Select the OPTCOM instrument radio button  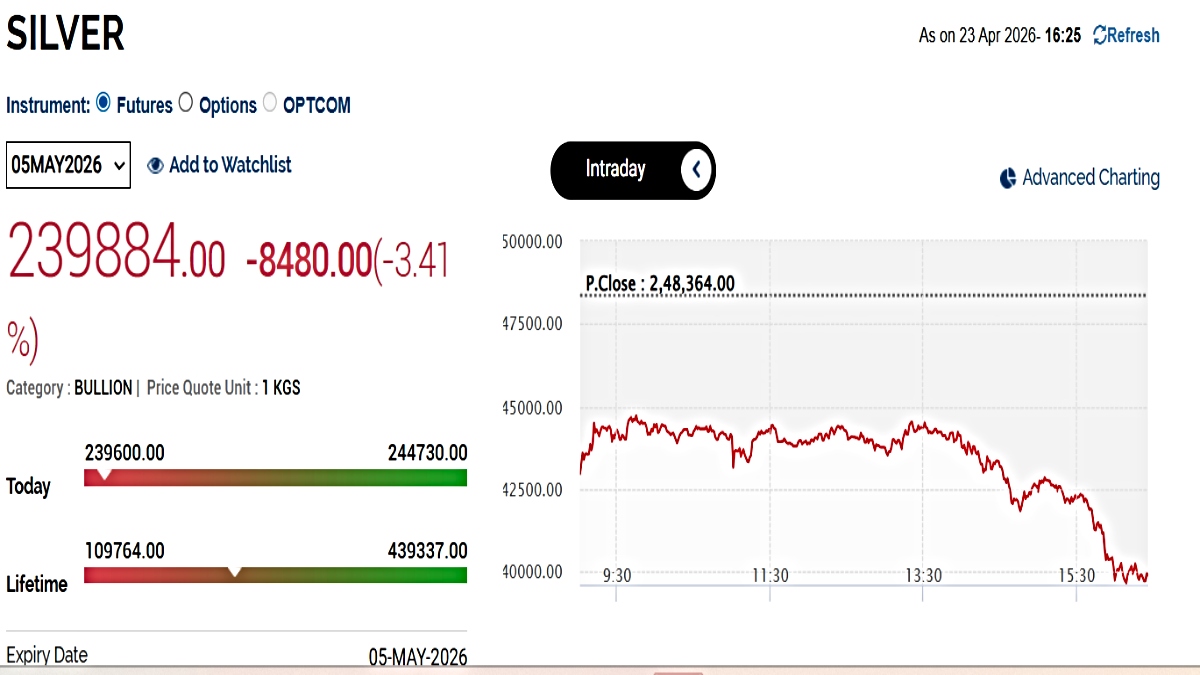[x=268, y=103]
